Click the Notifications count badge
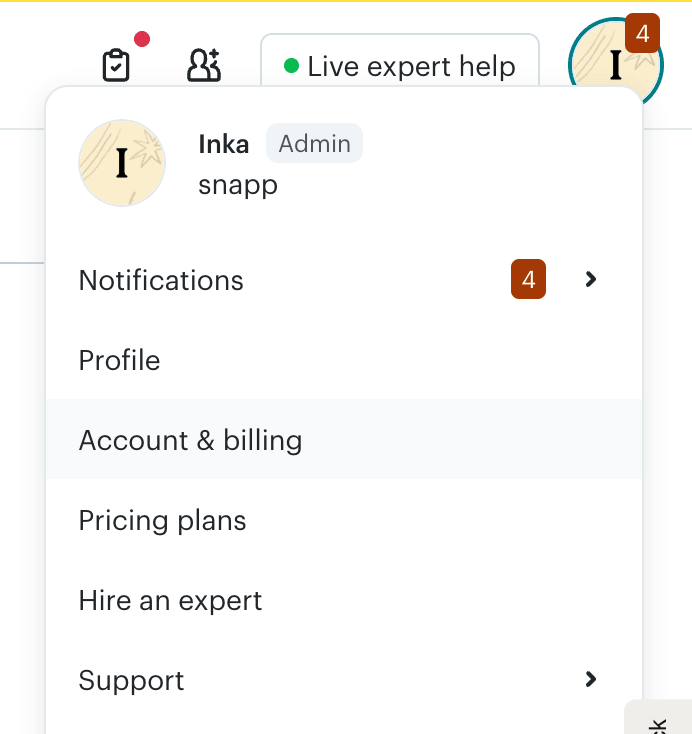This screenshot has width=692, height=734. [528, 279]
